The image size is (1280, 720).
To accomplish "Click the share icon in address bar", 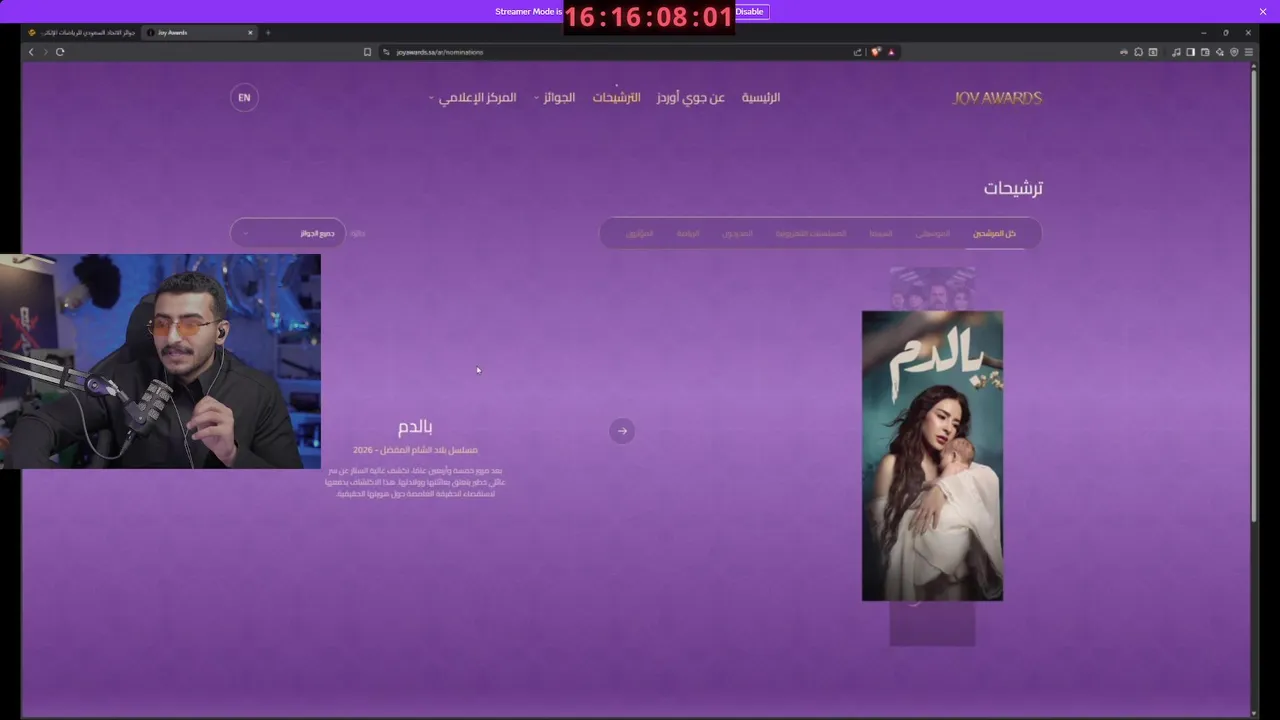I will point(858,52).
